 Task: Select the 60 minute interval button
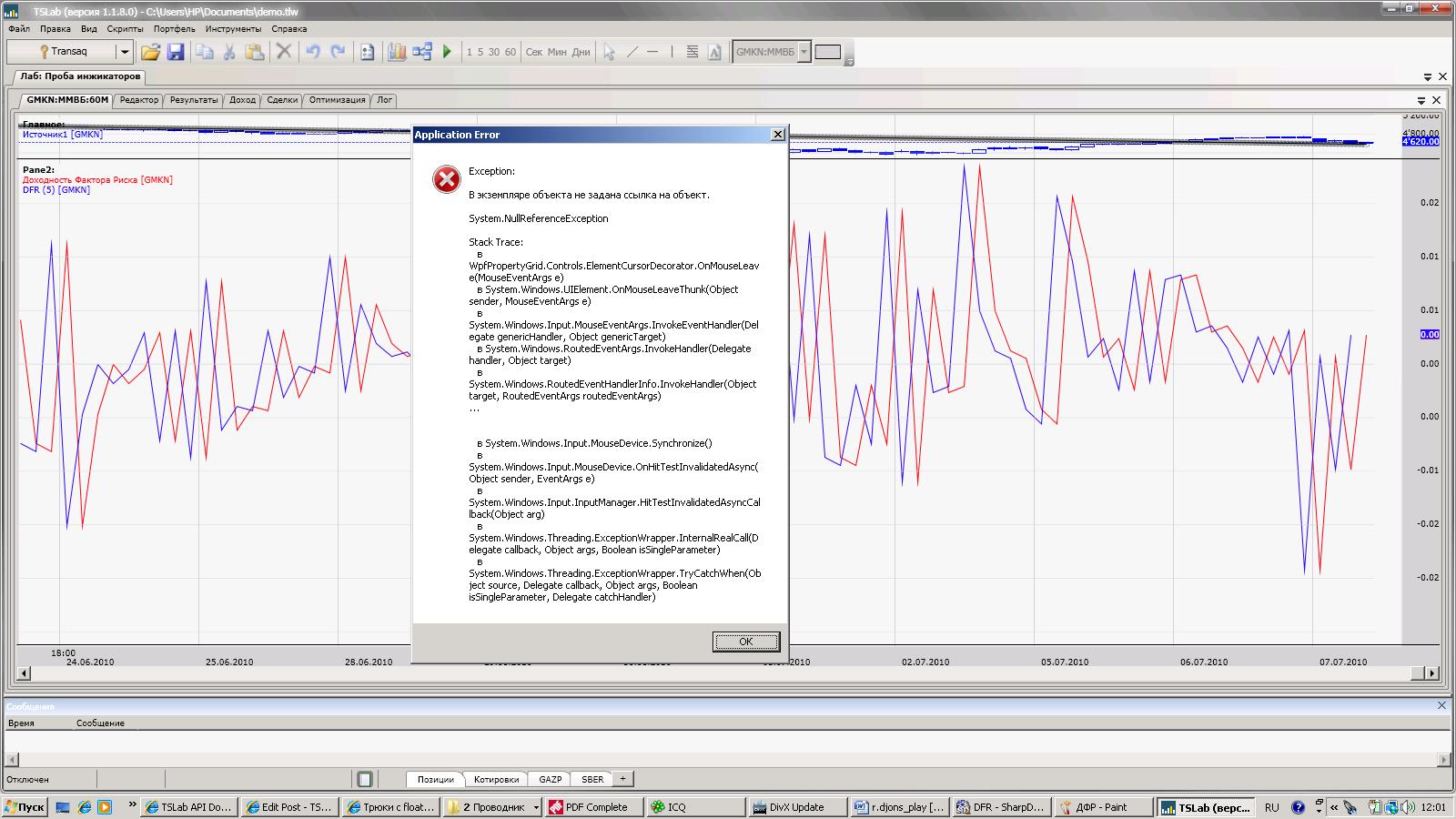[511, 52]
